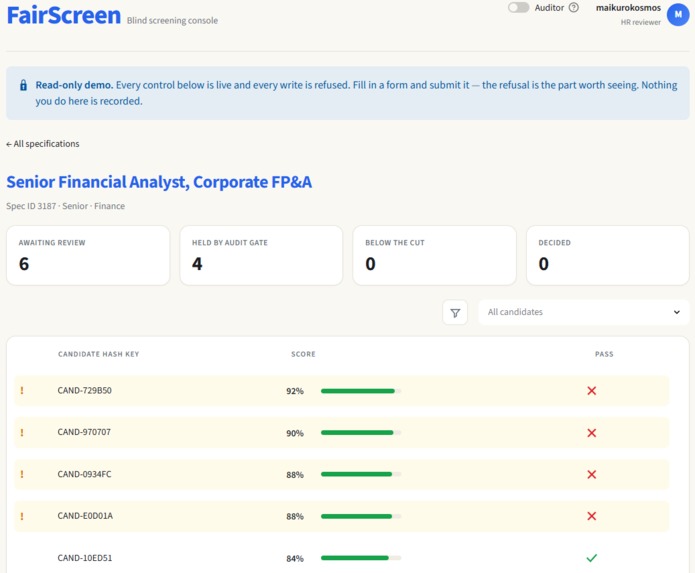Open the Held by Audit Gate card
The width and height of the screenshot is (695, 573).
262,255
